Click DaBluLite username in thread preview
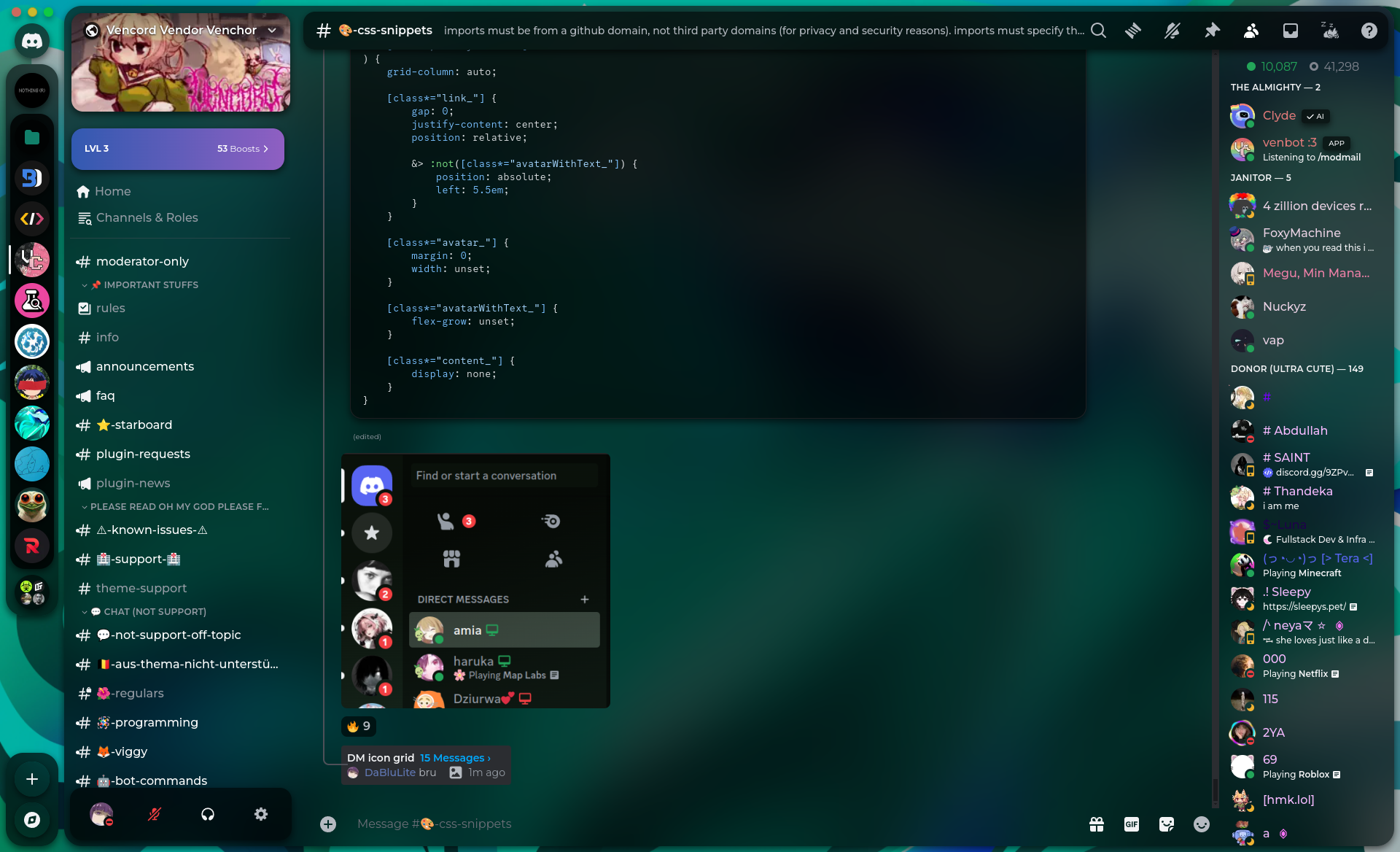The height and width of the screenshot is (852, 1400). [x=390, y=772]
